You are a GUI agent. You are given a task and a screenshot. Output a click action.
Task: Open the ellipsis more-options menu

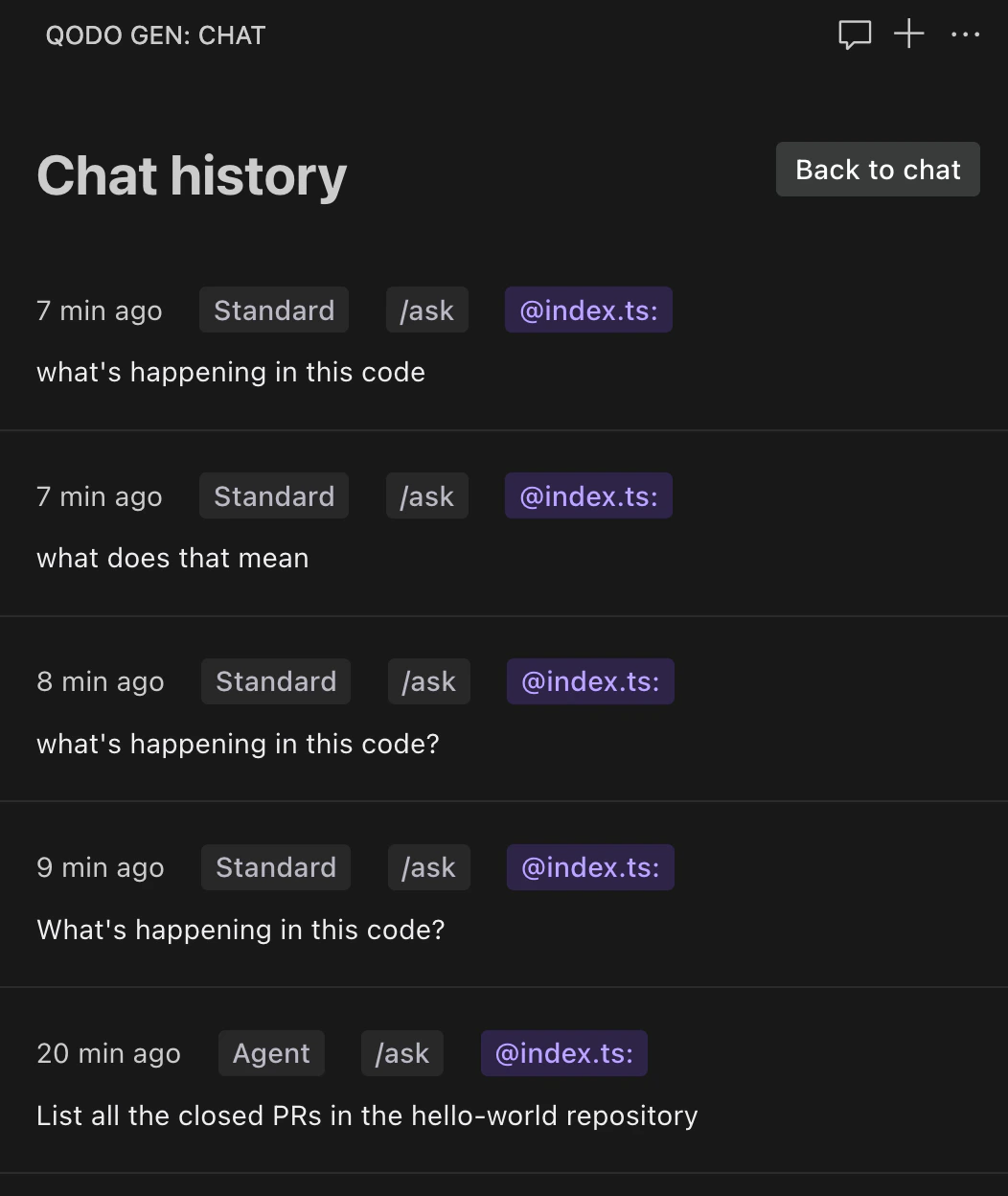(x=965, y=35)
